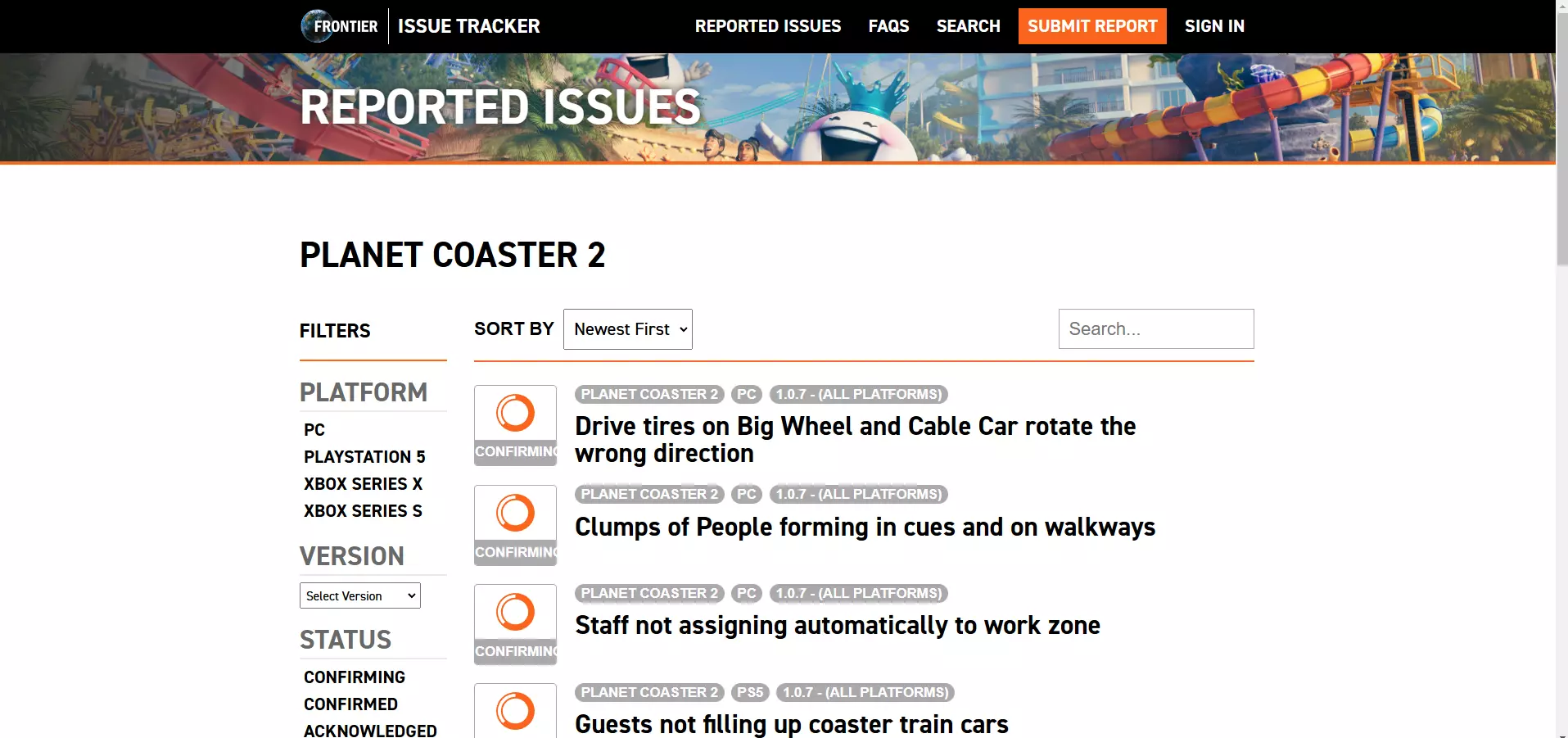Screen dimensions: 1568x738
Task: Filter issues by Xbox Series S
Action: pos(363,511)
